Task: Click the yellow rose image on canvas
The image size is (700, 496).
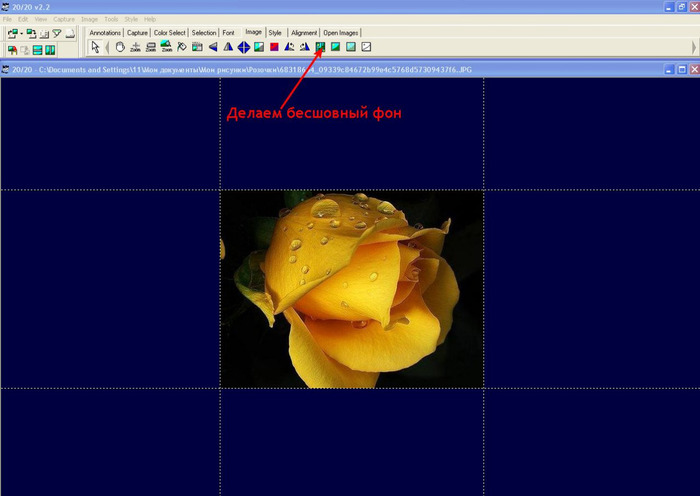Action: [352, 289]
